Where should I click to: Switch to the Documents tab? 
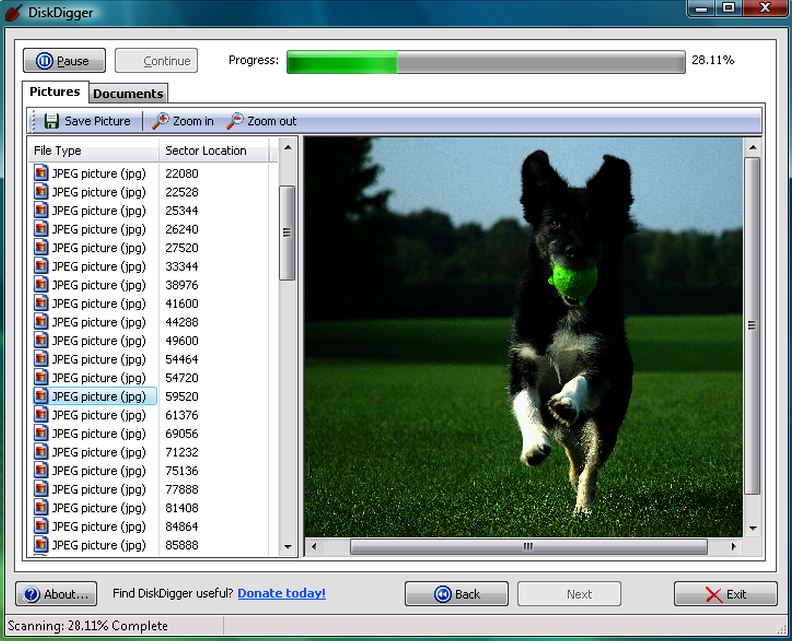[x=128, y=93]
